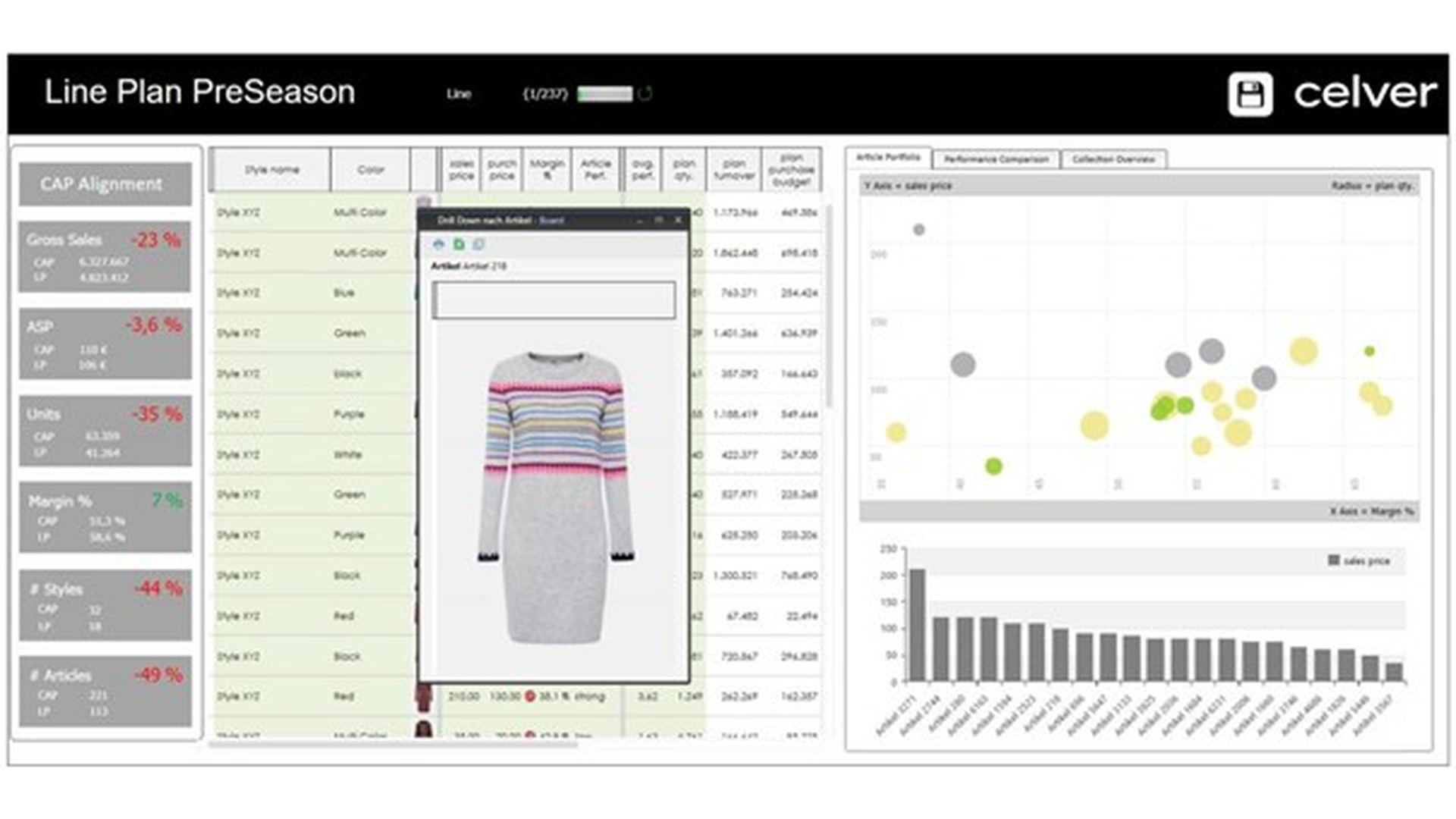The width and height of the screenshot is (1456, 819).
Task: Click the red status dot in the Red row
Action: click(x=530, y=696)
